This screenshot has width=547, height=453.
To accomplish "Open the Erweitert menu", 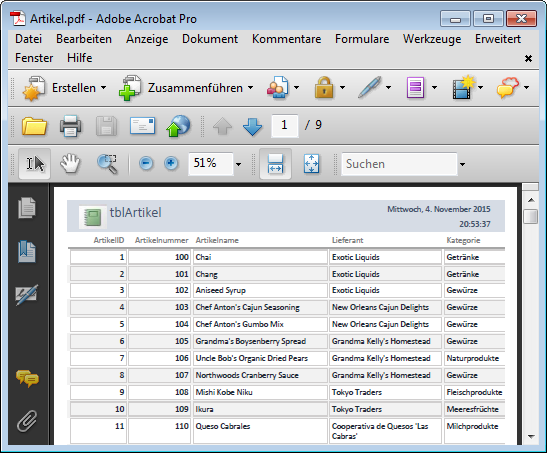I will tap(498, 39).
